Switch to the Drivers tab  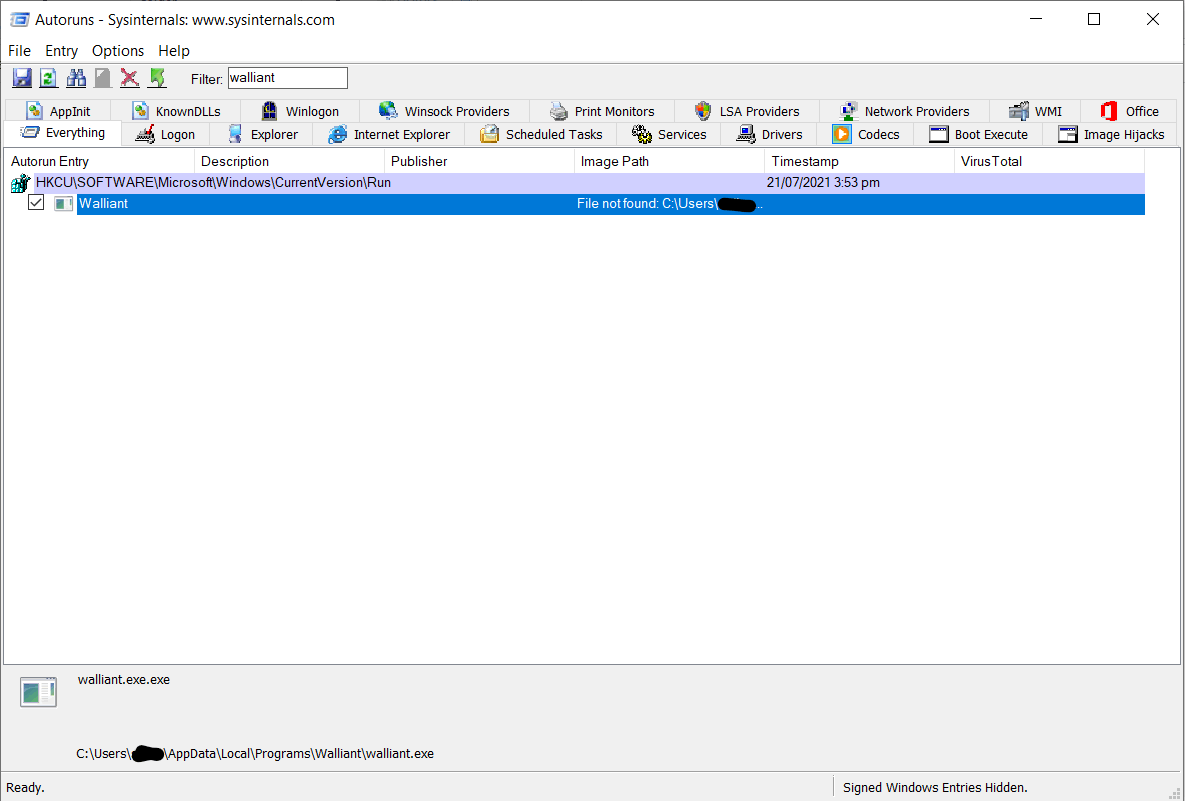coord(769,135)
